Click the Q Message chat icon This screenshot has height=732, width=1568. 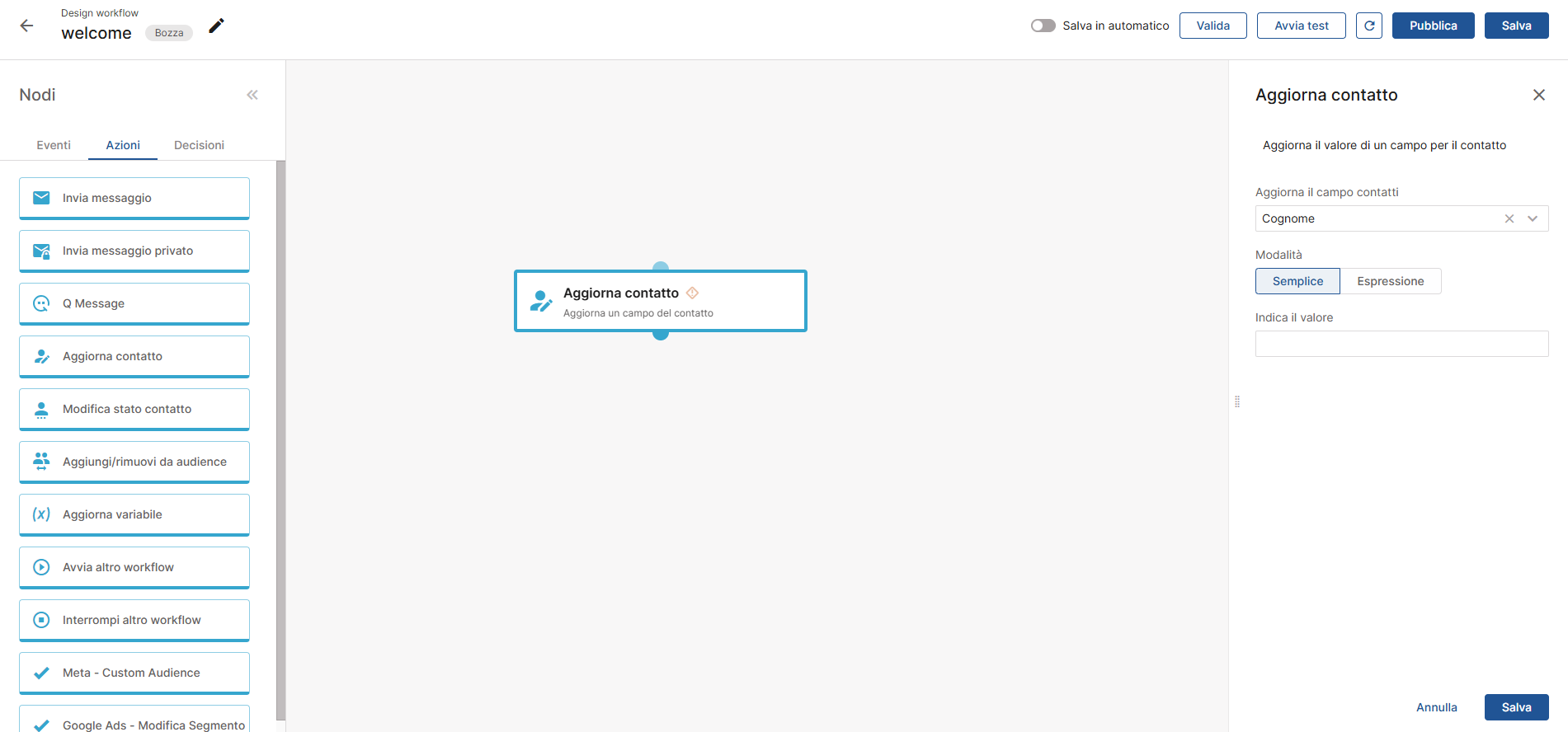pyautogui.click(x=41, y=303)
